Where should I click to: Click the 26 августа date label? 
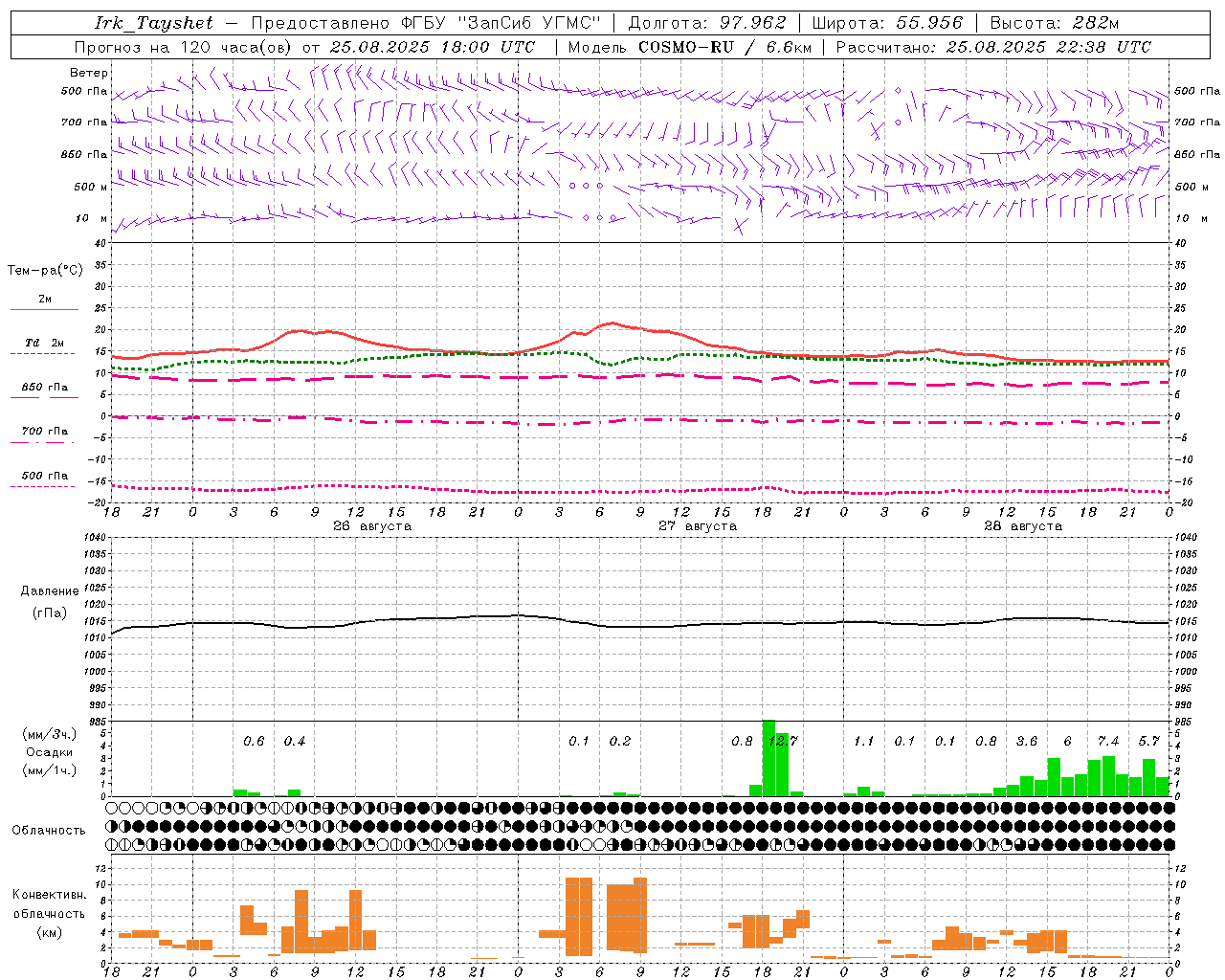(x=372, y=526)
